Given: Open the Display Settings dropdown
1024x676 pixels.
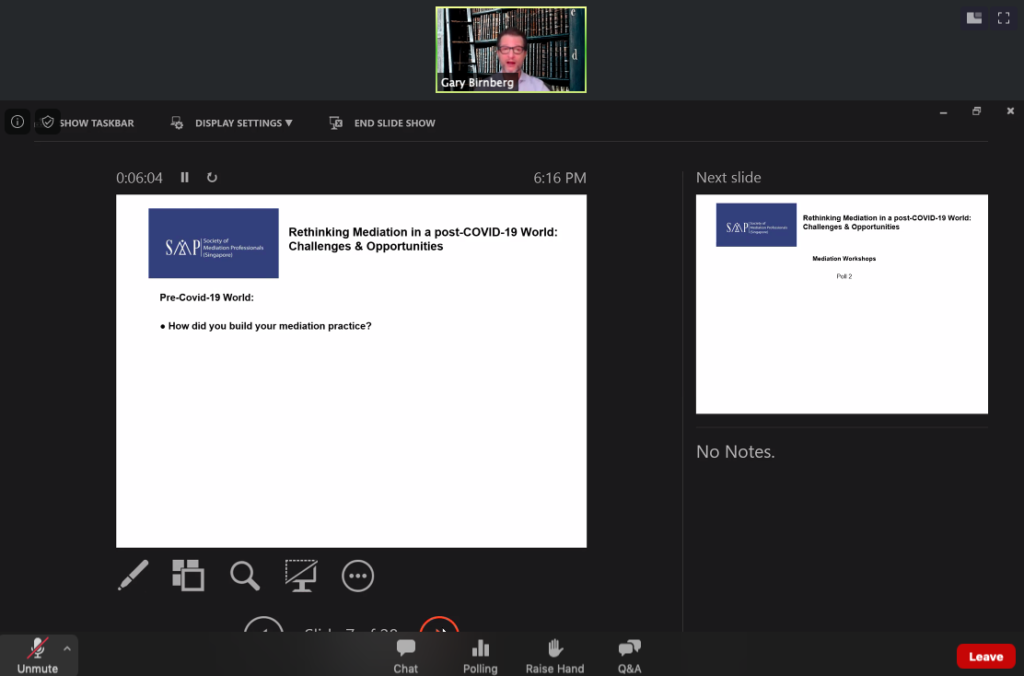Looking at the screenshot, I should click(232, 123).
